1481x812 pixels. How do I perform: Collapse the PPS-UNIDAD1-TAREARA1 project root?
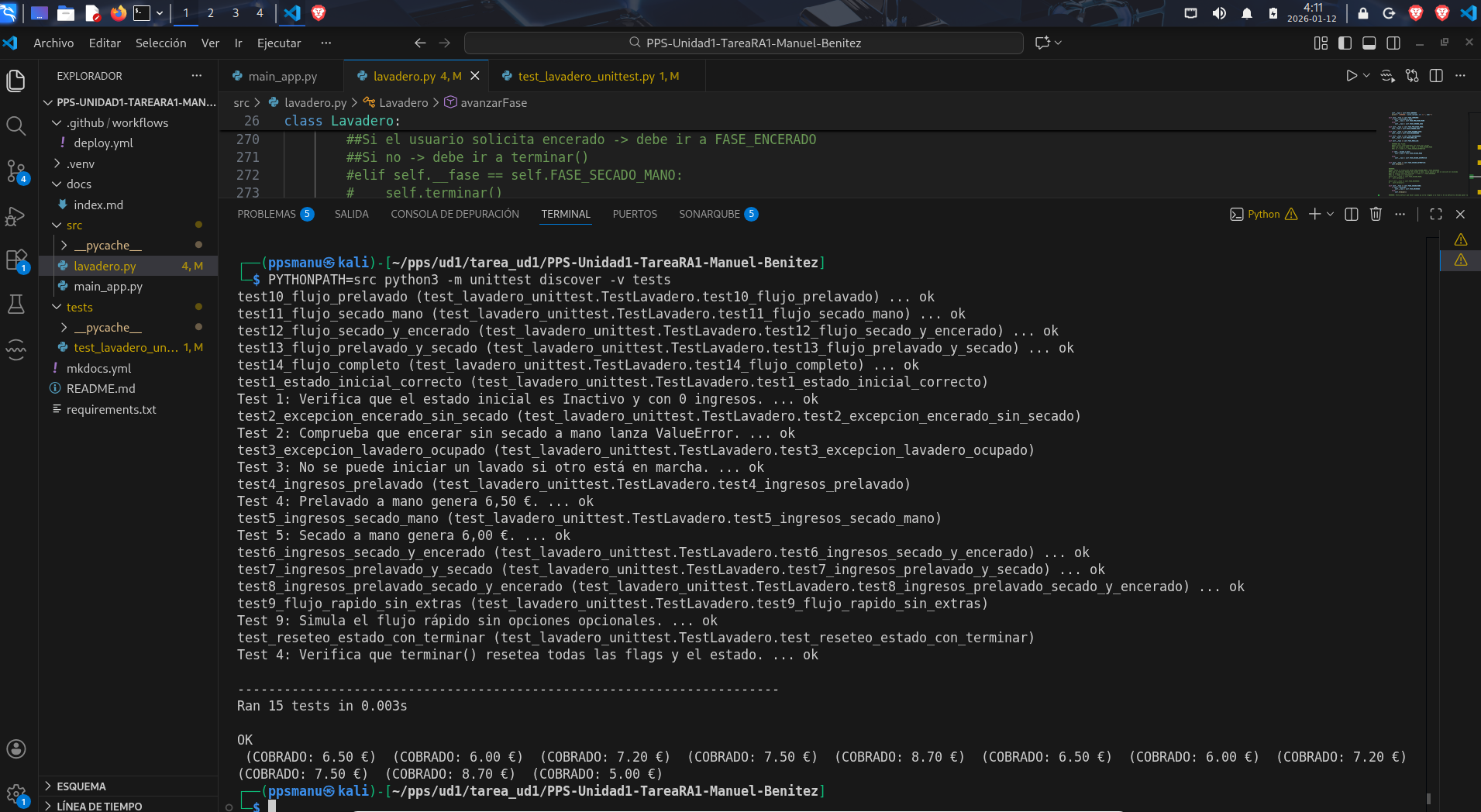click(48, 102)
